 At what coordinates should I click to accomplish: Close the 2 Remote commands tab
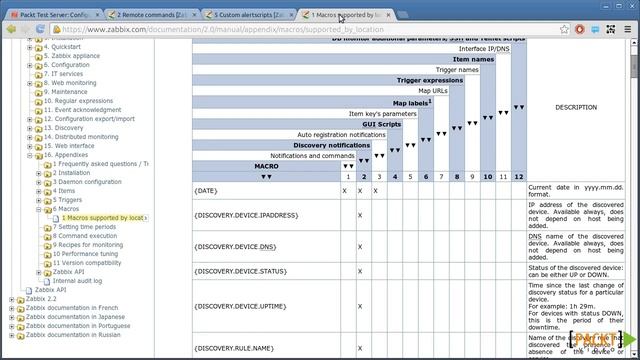pos(194,15)
